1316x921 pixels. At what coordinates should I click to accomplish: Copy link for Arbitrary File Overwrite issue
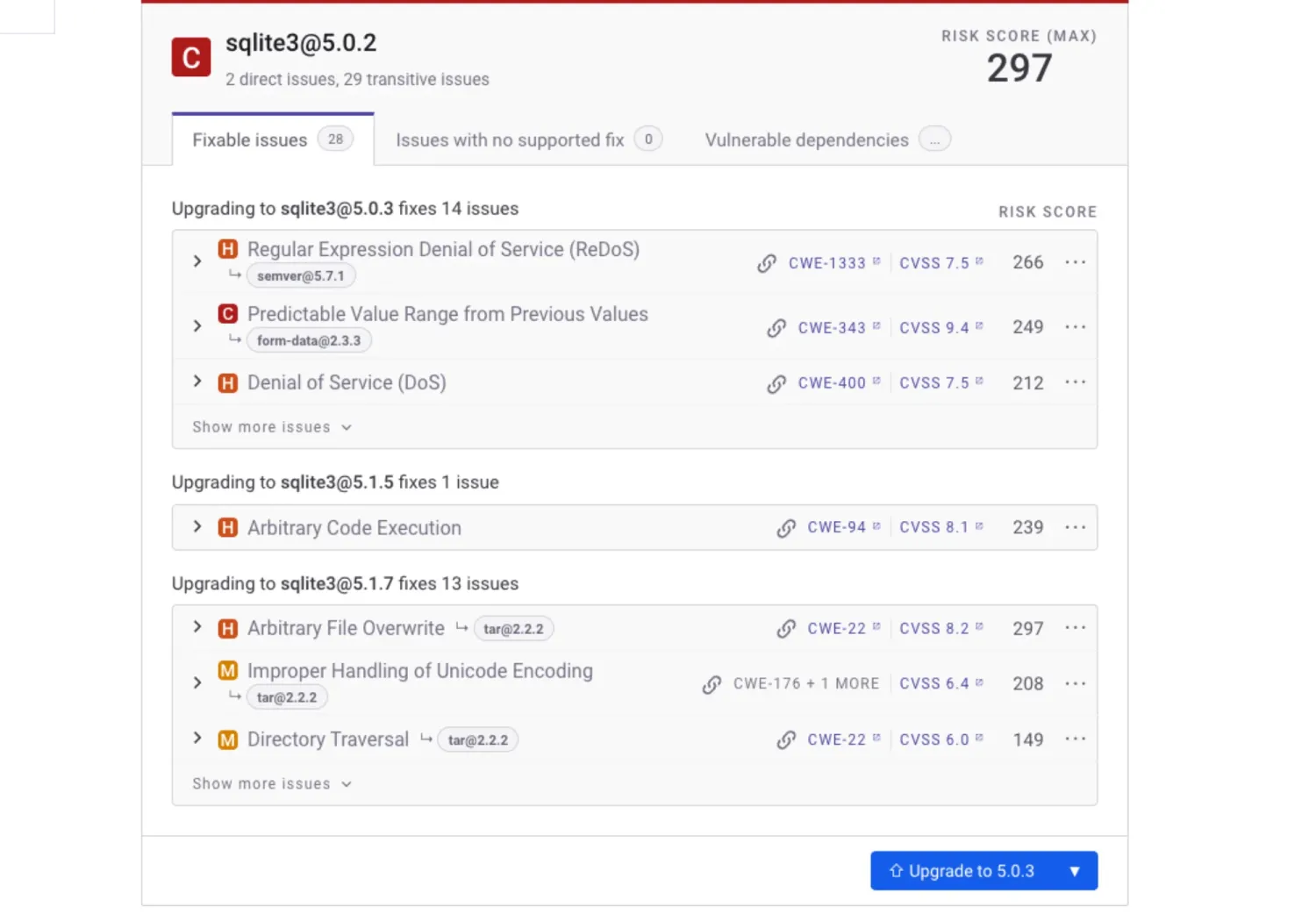pos(786,629)
